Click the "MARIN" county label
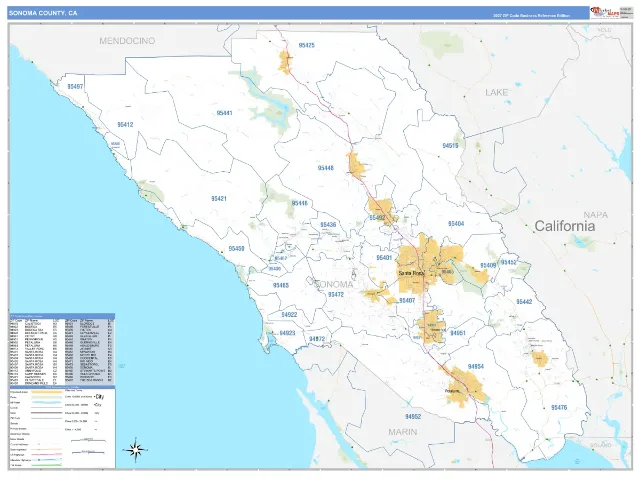 coord(402,432)
